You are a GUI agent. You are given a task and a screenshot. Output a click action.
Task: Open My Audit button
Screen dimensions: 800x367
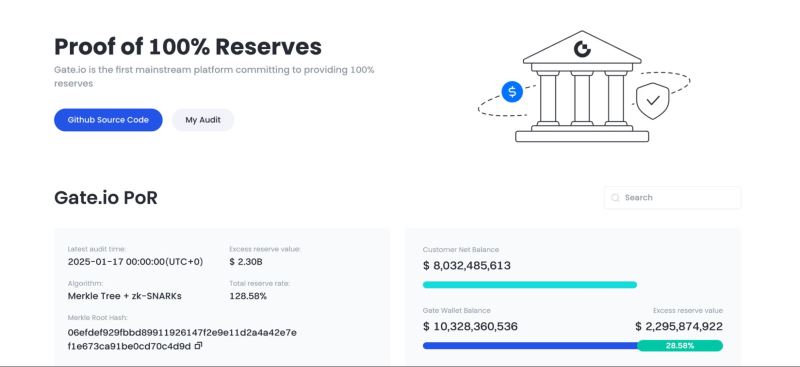[203, 120]
